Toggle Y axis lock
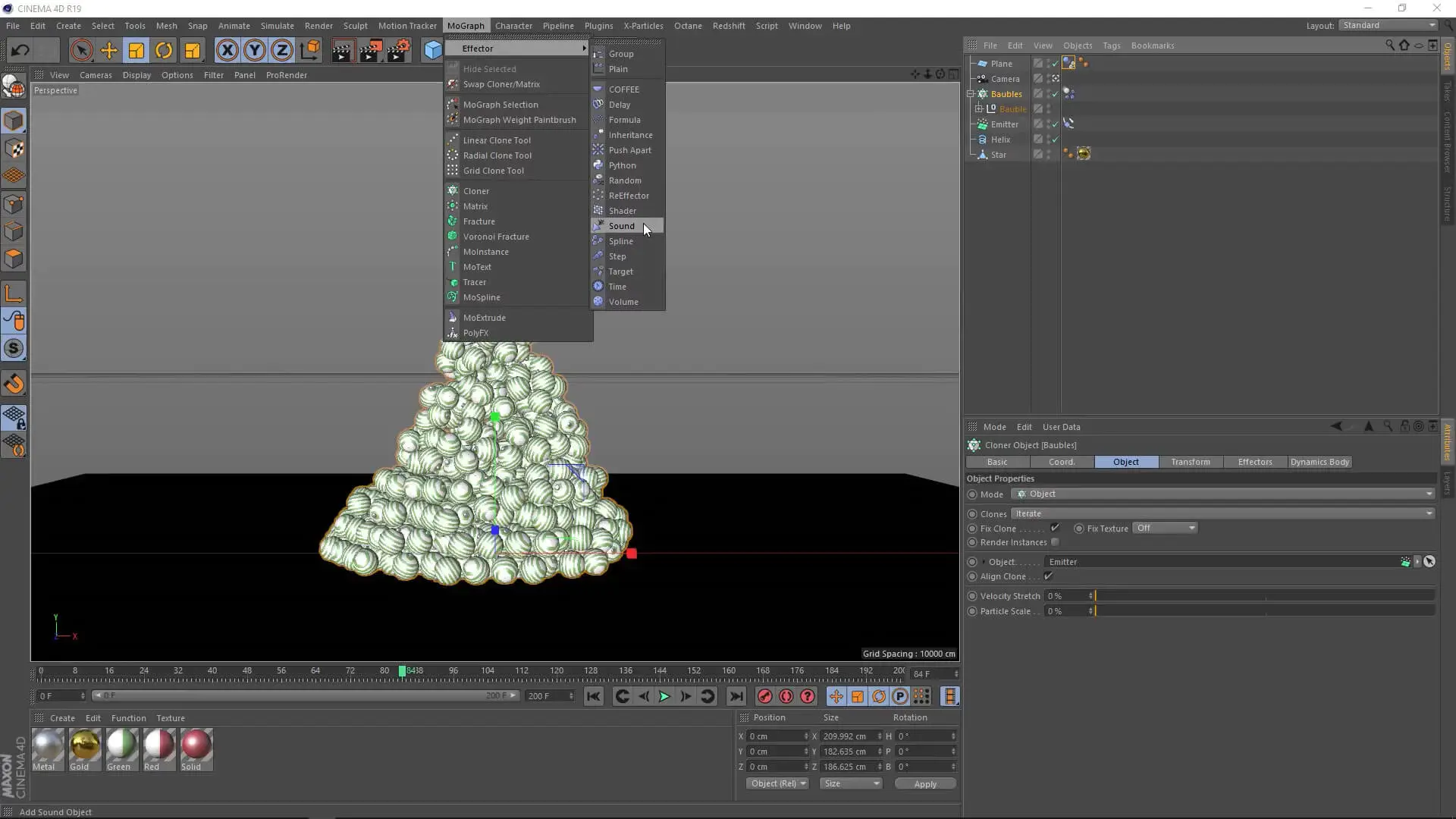1456x819 pixels. pos(254,51)
